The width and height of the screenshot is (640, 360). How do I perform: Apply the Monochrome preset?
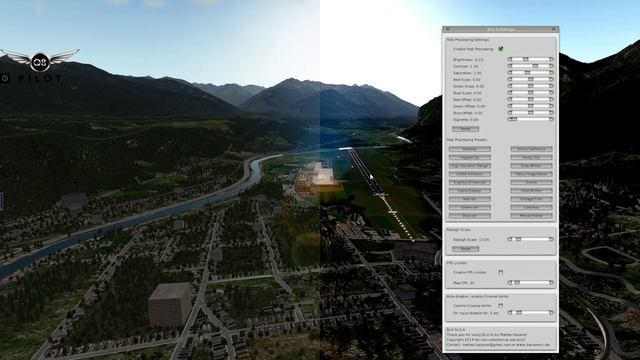[531, 216]
